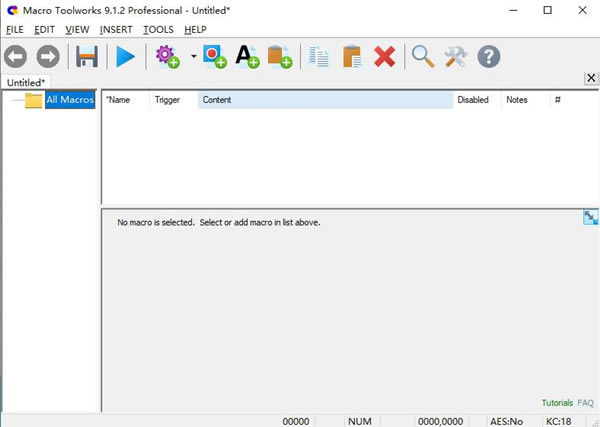The height and width of the screenshot is (427, 600).
Task: Record a new macro with red dot icon
Action: 215,57
